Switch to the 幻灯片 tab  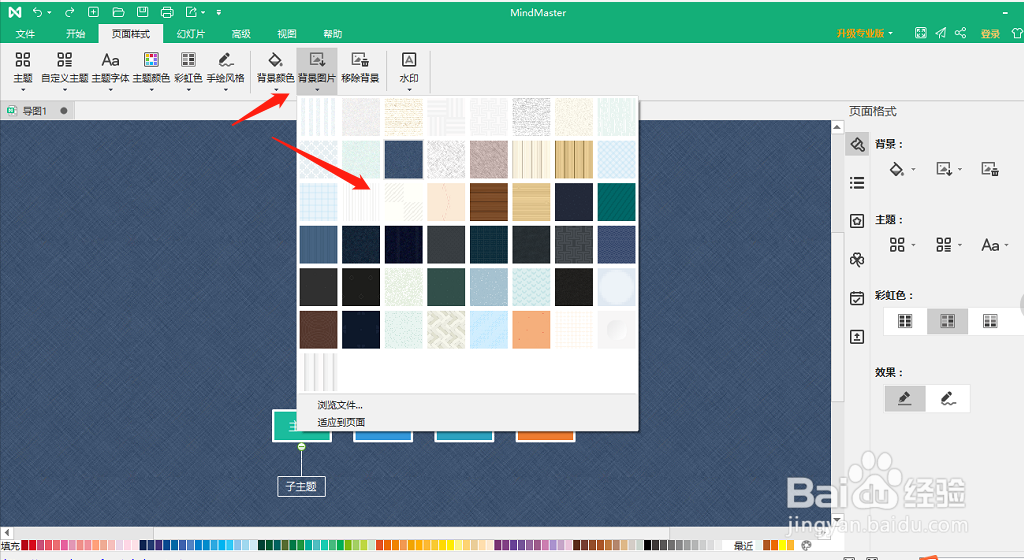pos(191,34)
